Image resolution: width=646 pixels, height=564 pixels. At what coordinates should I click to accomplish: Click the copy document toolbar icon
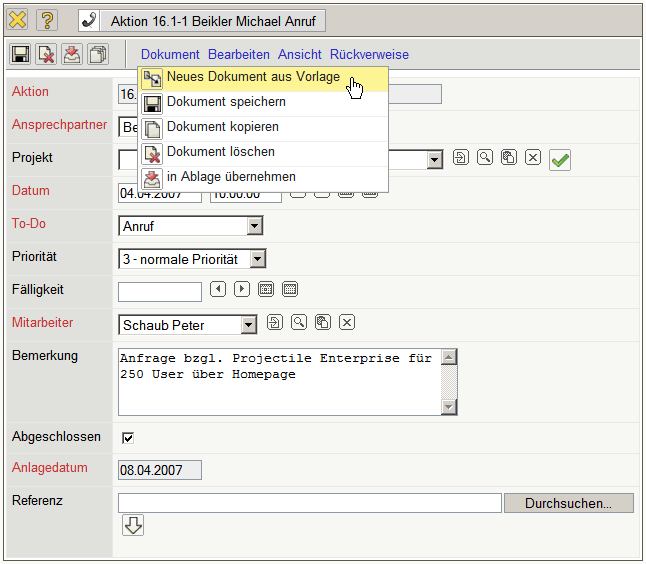point(98,55)
